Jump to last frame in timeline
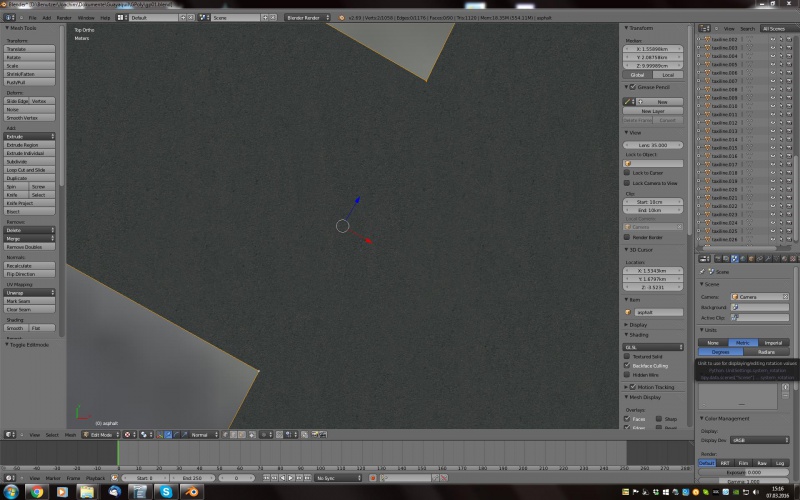This screenshot has height=500, width=800. 307,478
